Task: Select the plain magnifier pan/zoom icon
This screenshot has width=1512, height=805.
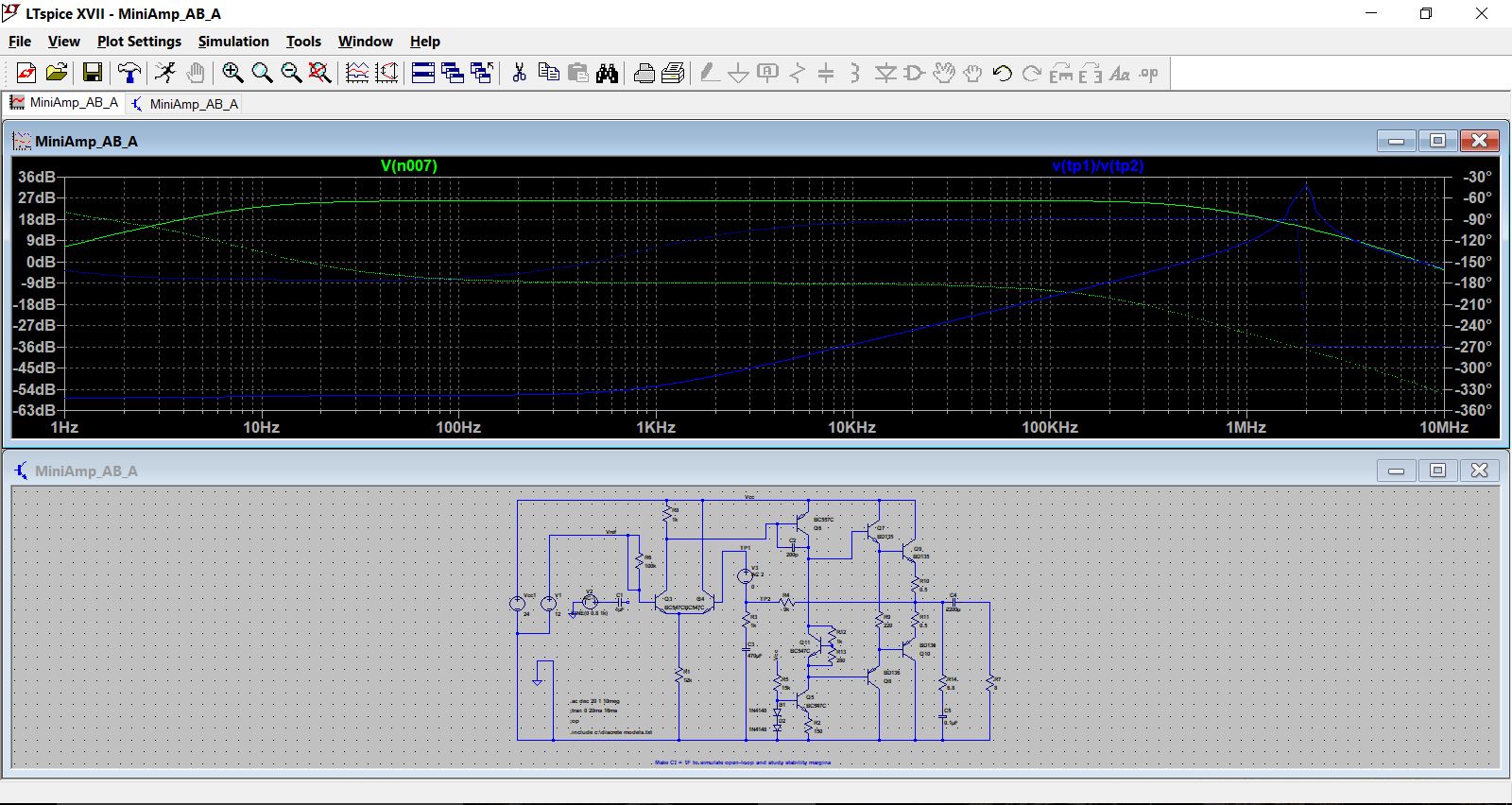Action: pos(262,73)
